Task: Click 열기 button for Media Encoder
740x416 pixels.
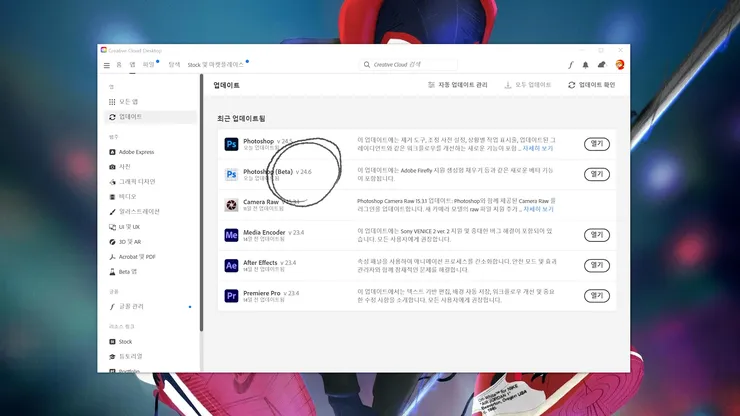Action: (x=597, y=235)
